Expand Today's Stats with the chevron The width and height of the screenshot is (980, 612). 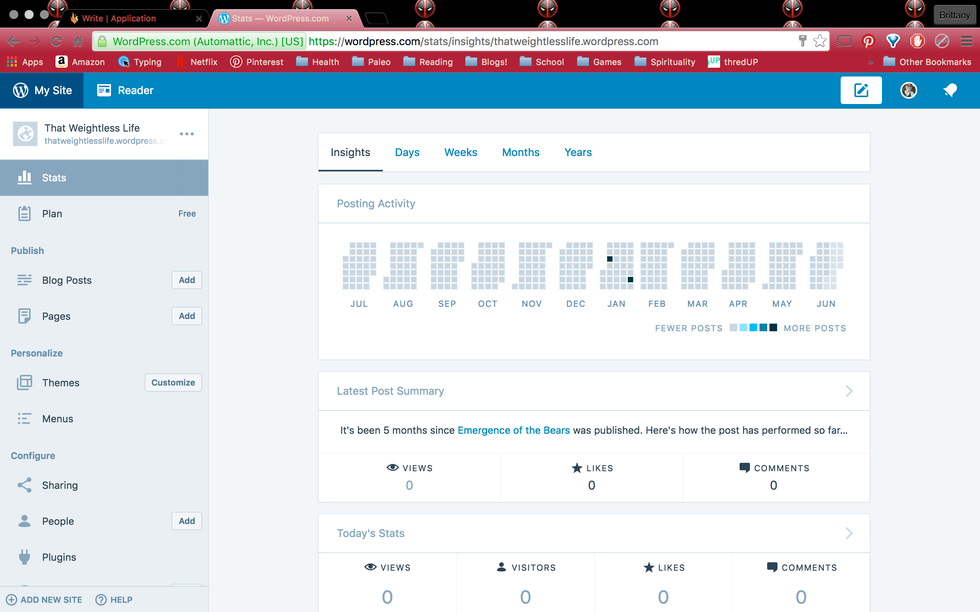(x=849, y=533)
